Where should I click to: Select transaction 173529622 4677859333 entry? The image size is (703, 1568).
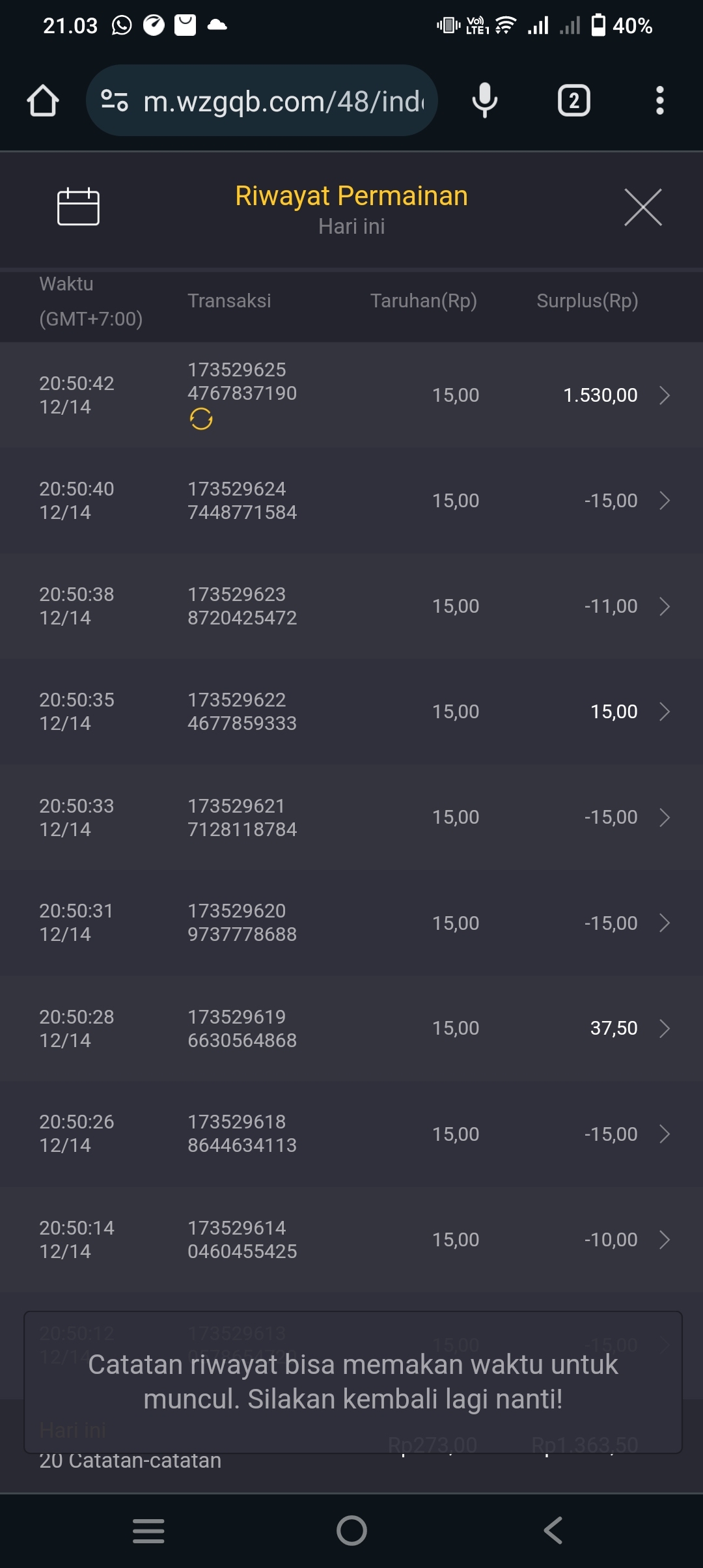pyautogui.click(x=242, y=712)
